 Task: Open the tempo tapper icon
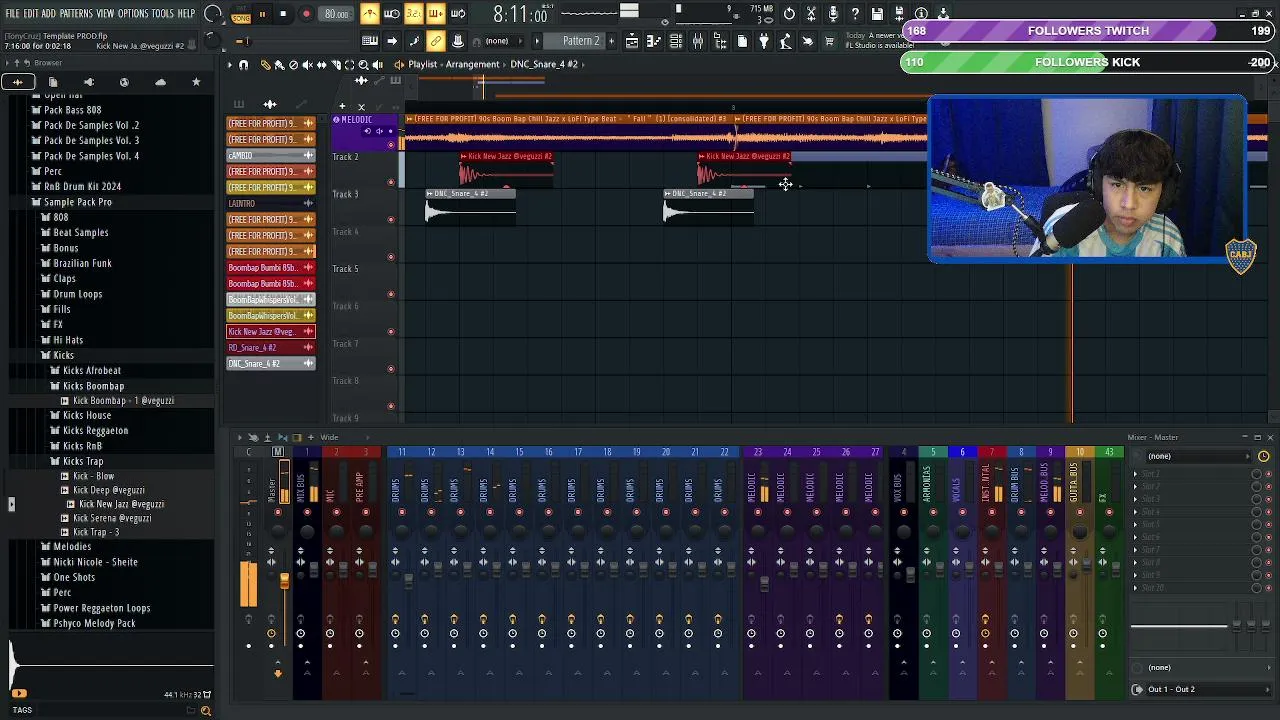(x=786, y=41)
